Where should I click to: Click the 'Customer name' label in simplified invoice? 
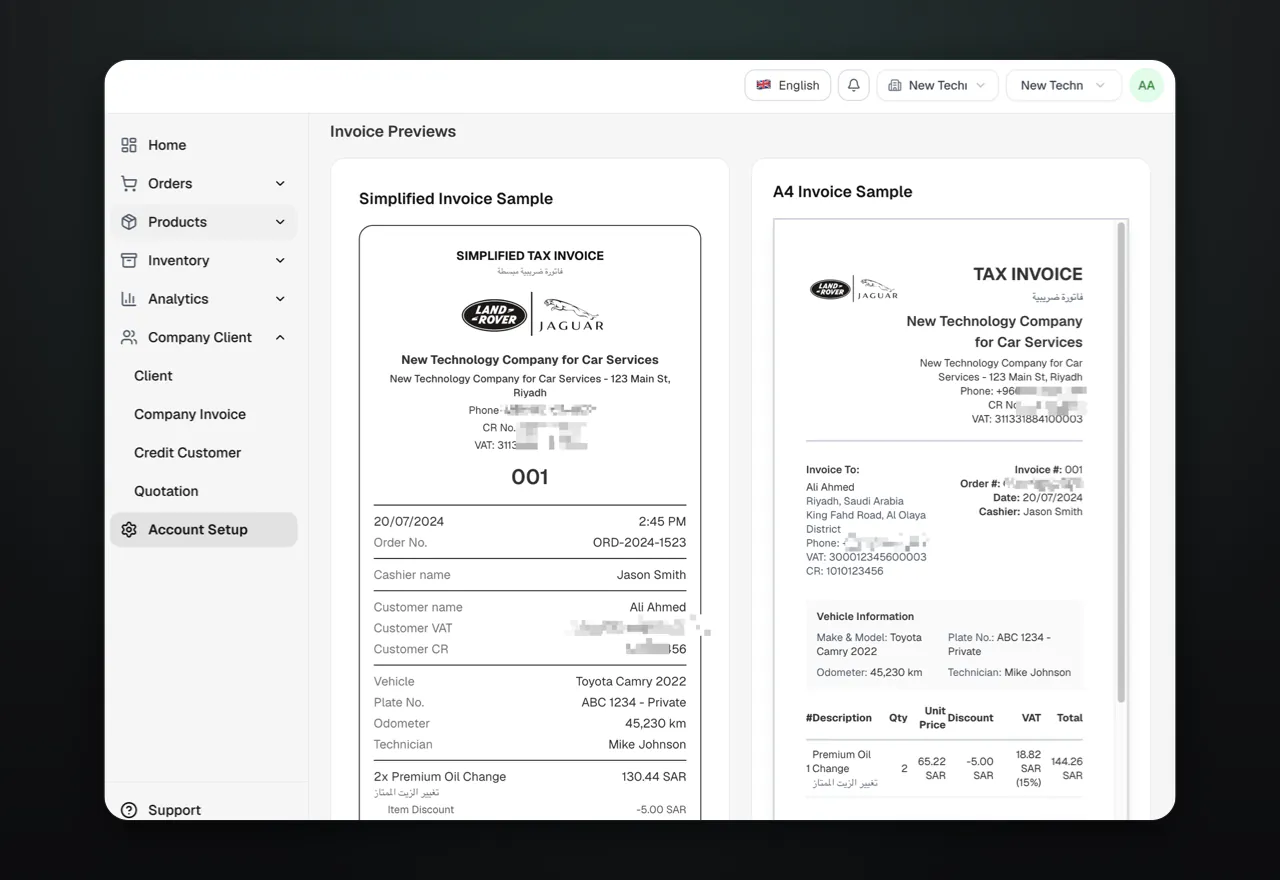pyautogui.click(x=418, y=608)
